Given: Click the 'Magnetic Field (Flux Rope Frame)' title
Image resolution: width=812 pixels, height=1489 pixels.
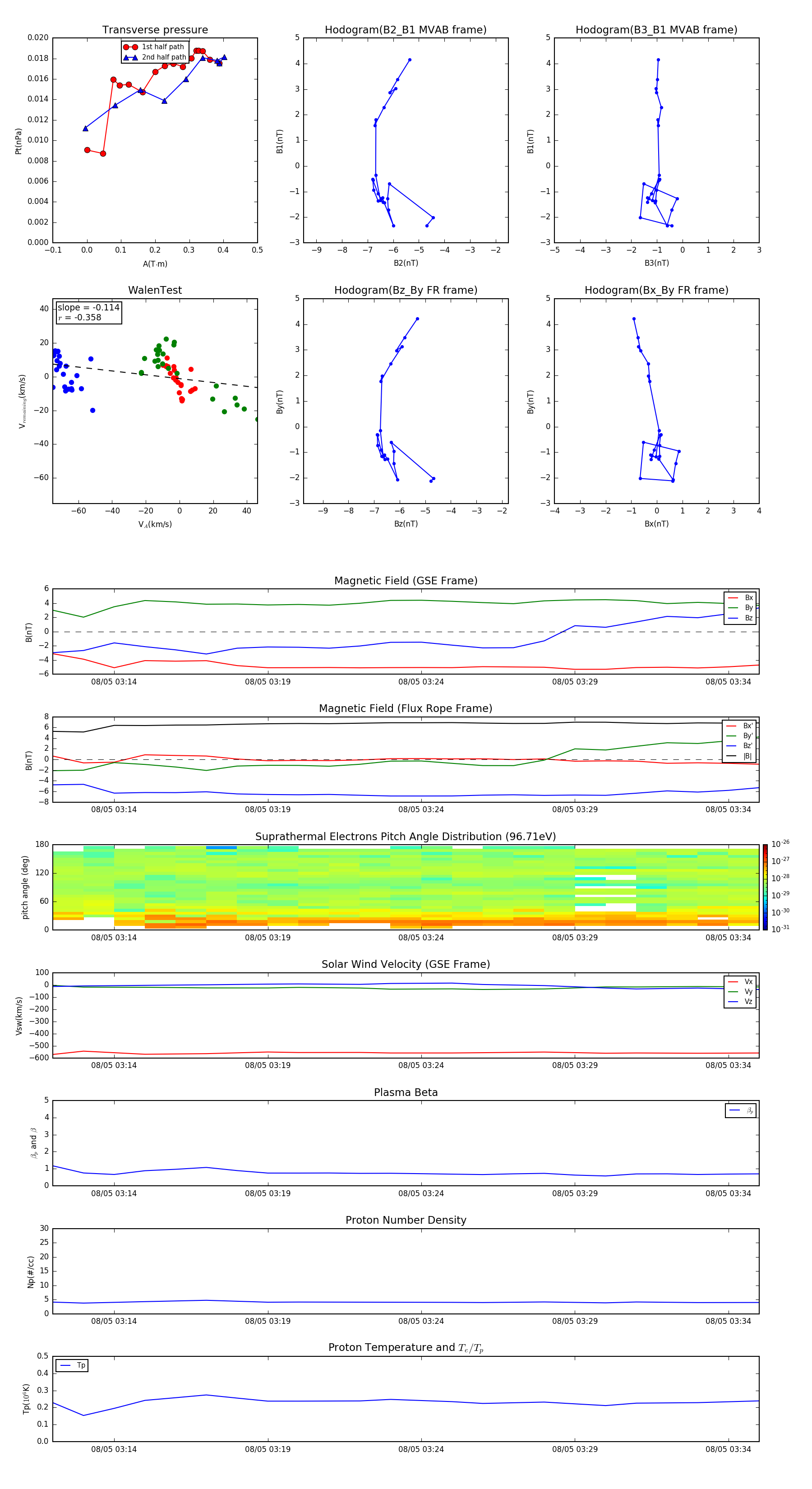Looking at the screenshot, I should pos(406,709).
